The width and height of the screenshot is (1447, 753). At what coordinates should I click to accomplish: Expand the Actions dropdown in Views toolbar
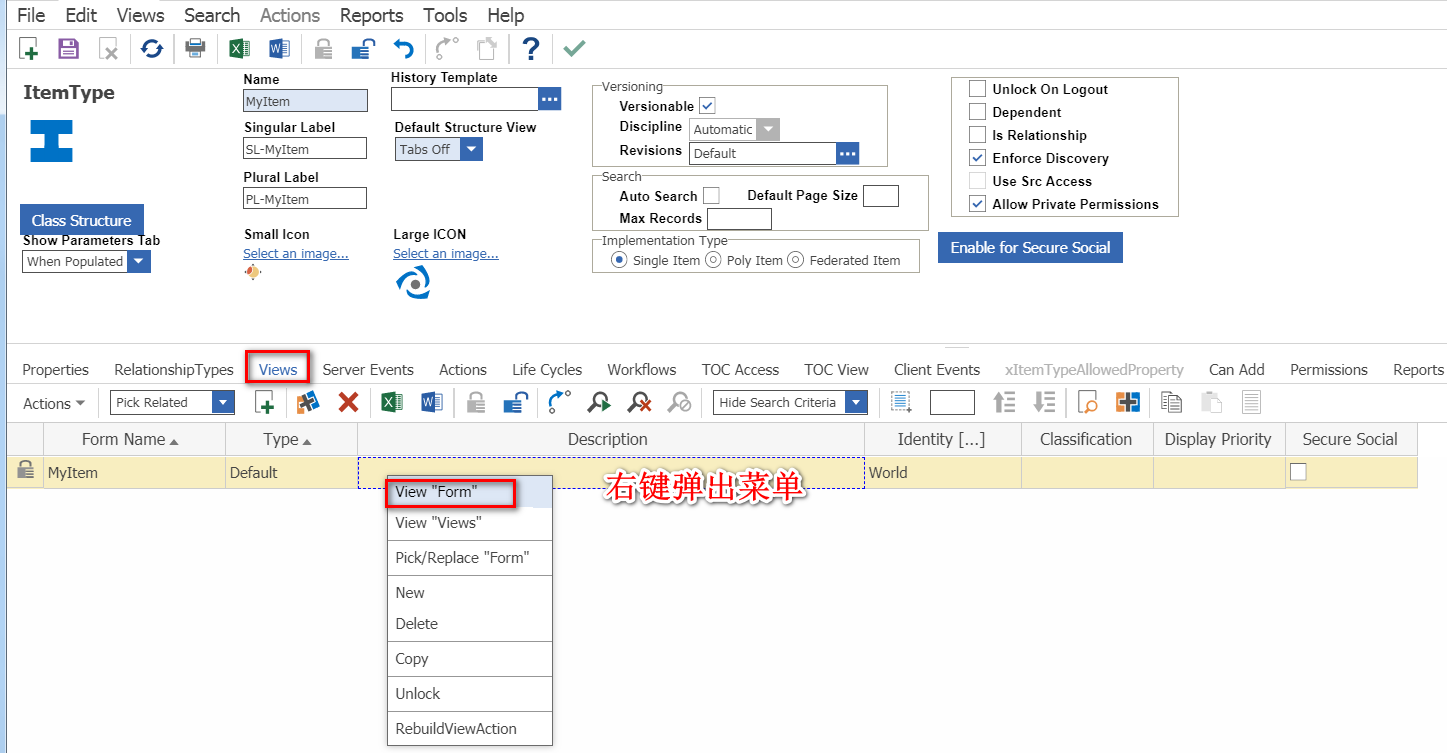tap(54, 404)
